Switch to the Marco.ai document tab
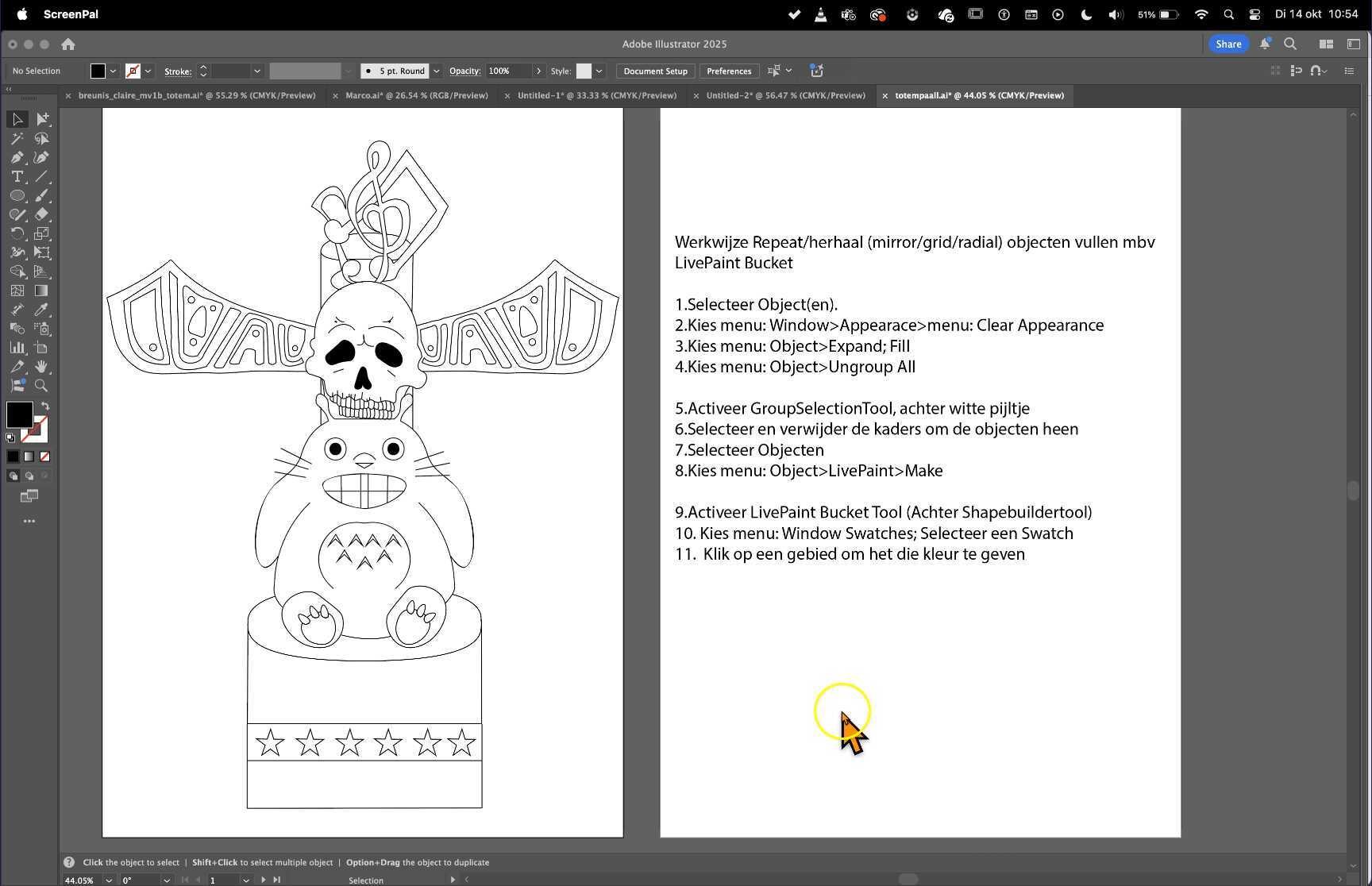Image resolution: width=1372 pixels, height=886 pixels. tap(416, 95)
